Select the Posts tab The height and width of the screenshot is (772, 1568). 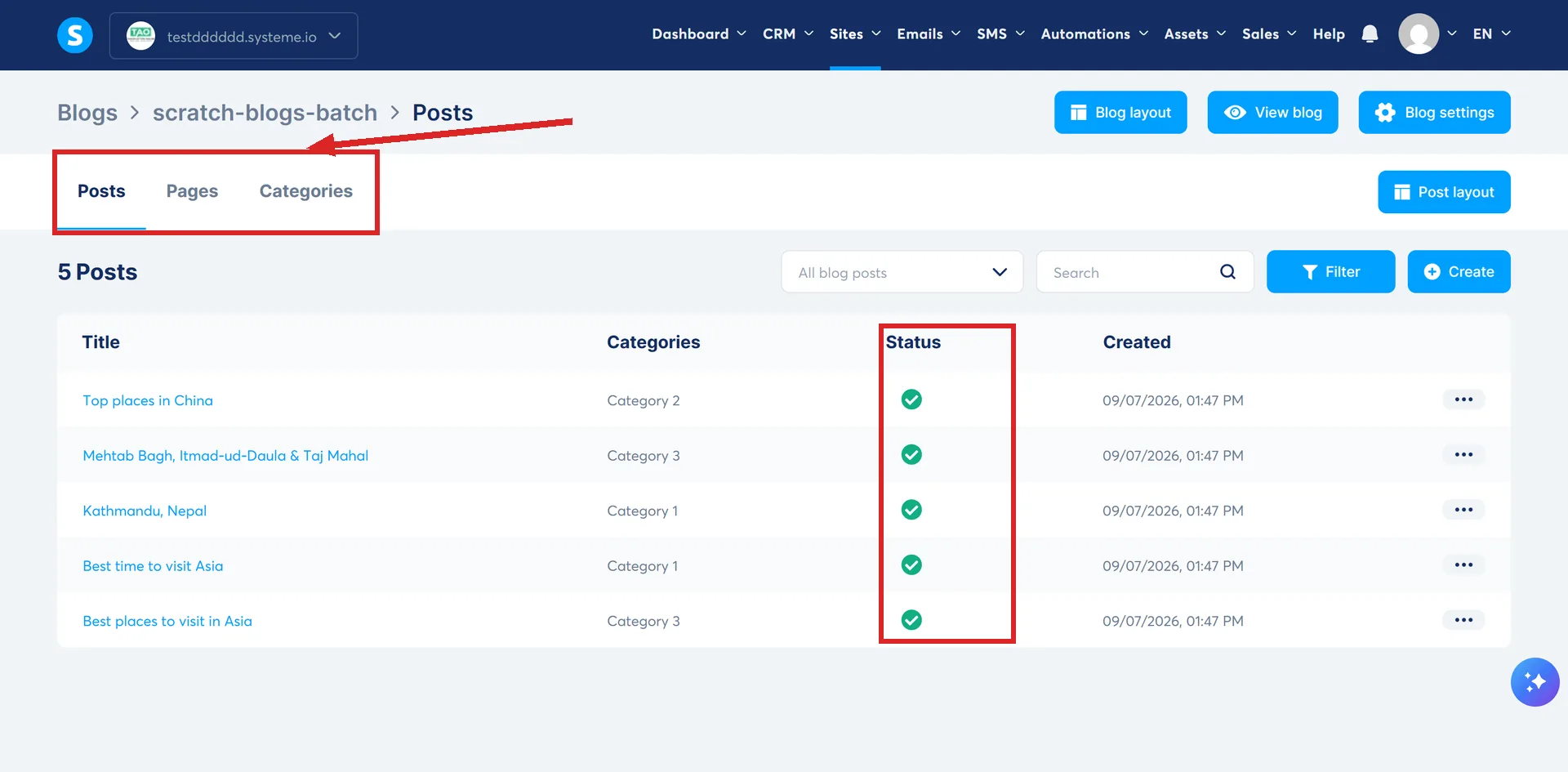pos(101,191)
